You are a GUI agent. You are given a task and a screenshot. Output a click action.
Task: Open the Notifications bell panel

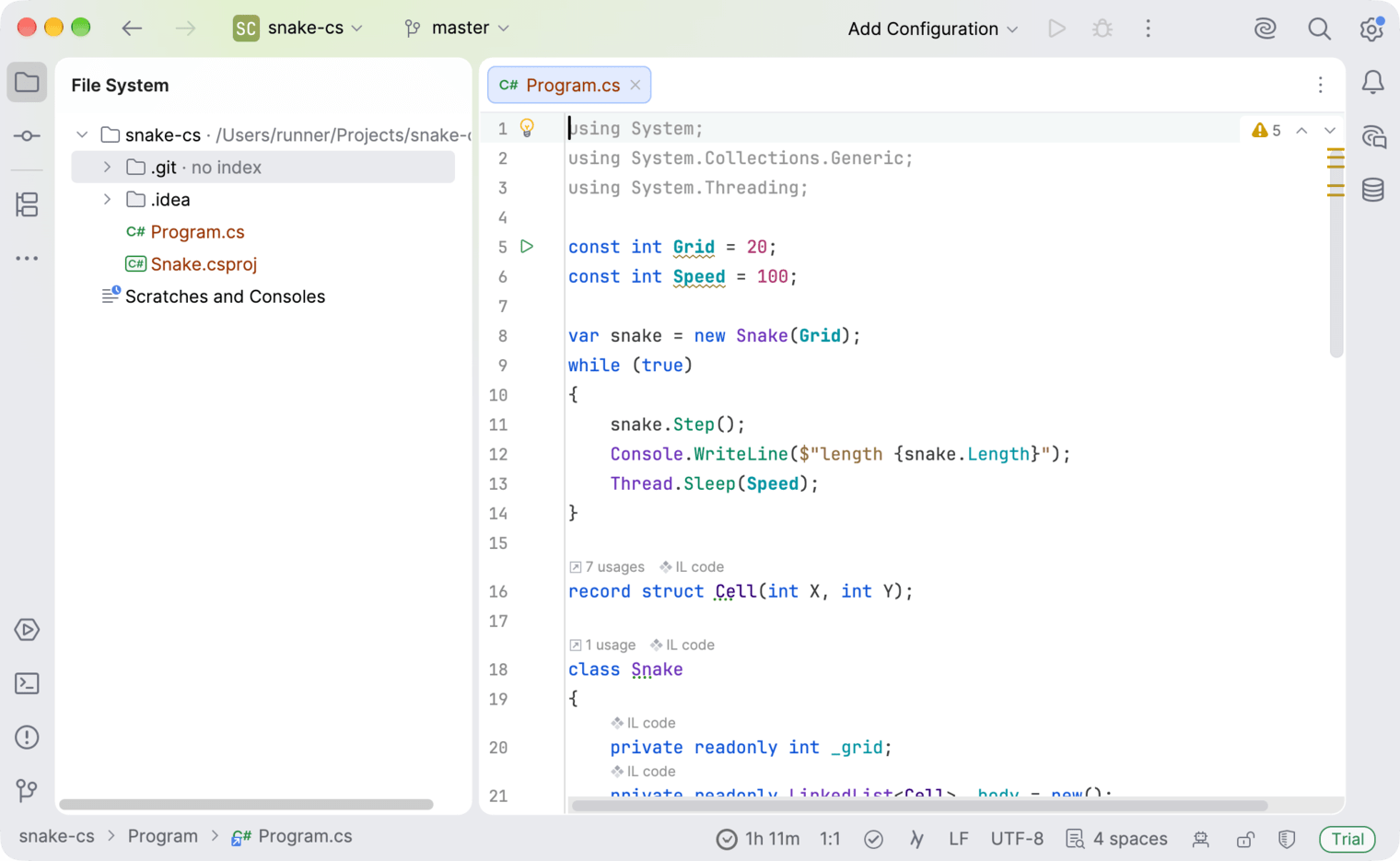pyautogui.click(x=1372, y=83)
